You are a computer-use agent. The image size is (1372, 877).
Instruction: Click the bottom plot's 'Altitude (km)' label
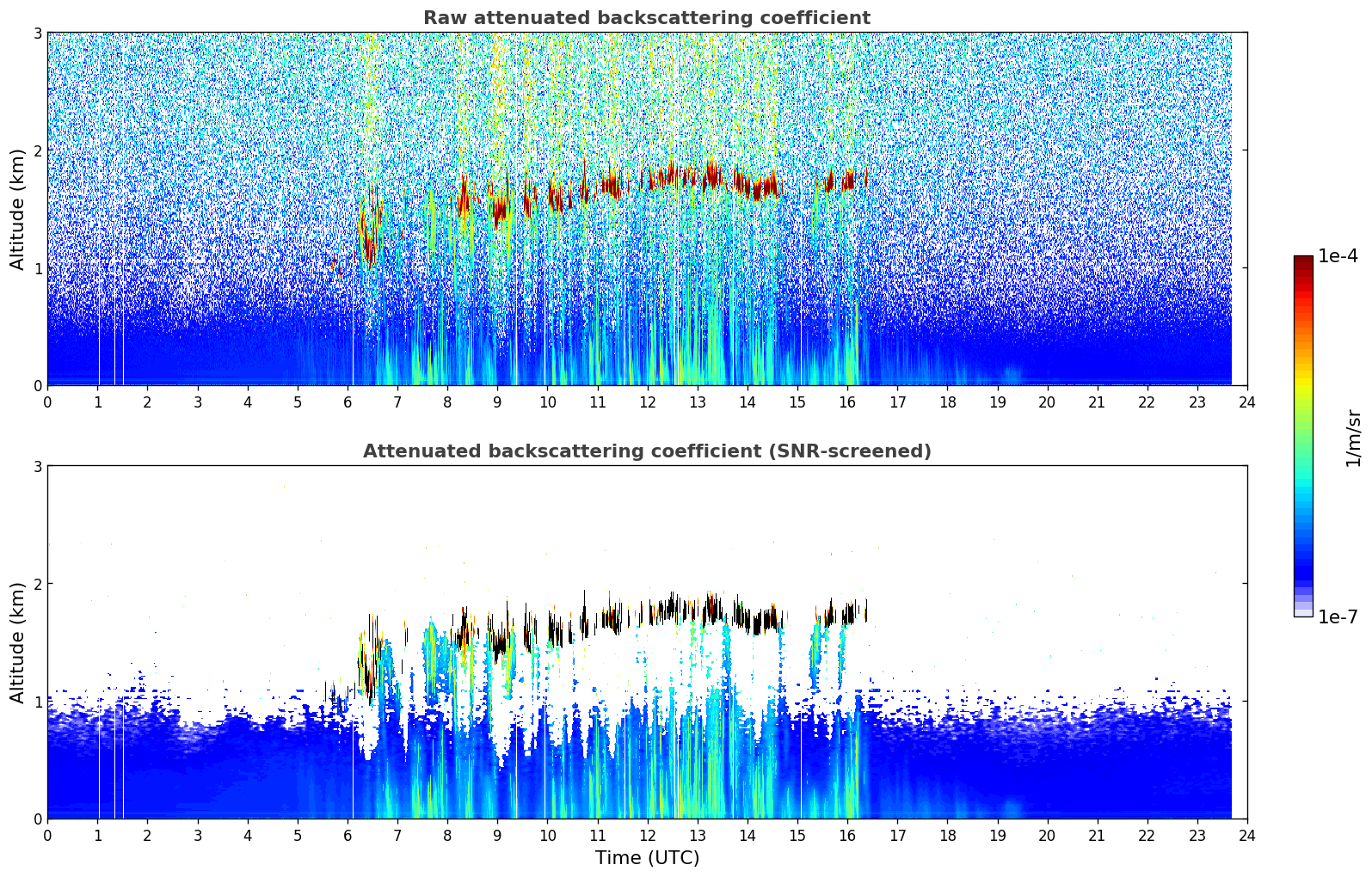point(17,642)
